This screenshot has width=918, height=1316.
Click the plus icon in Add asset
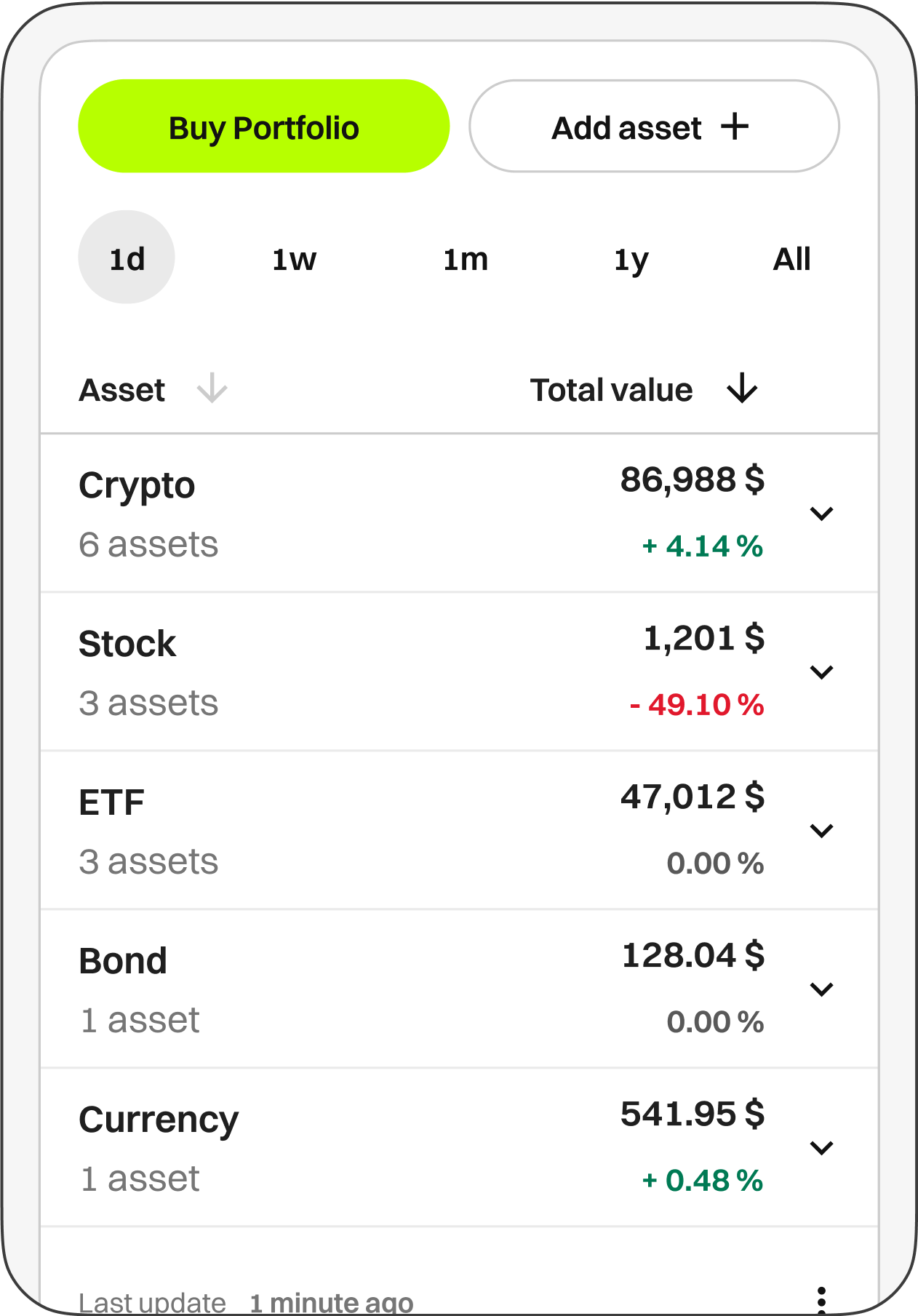pos(735,127)
